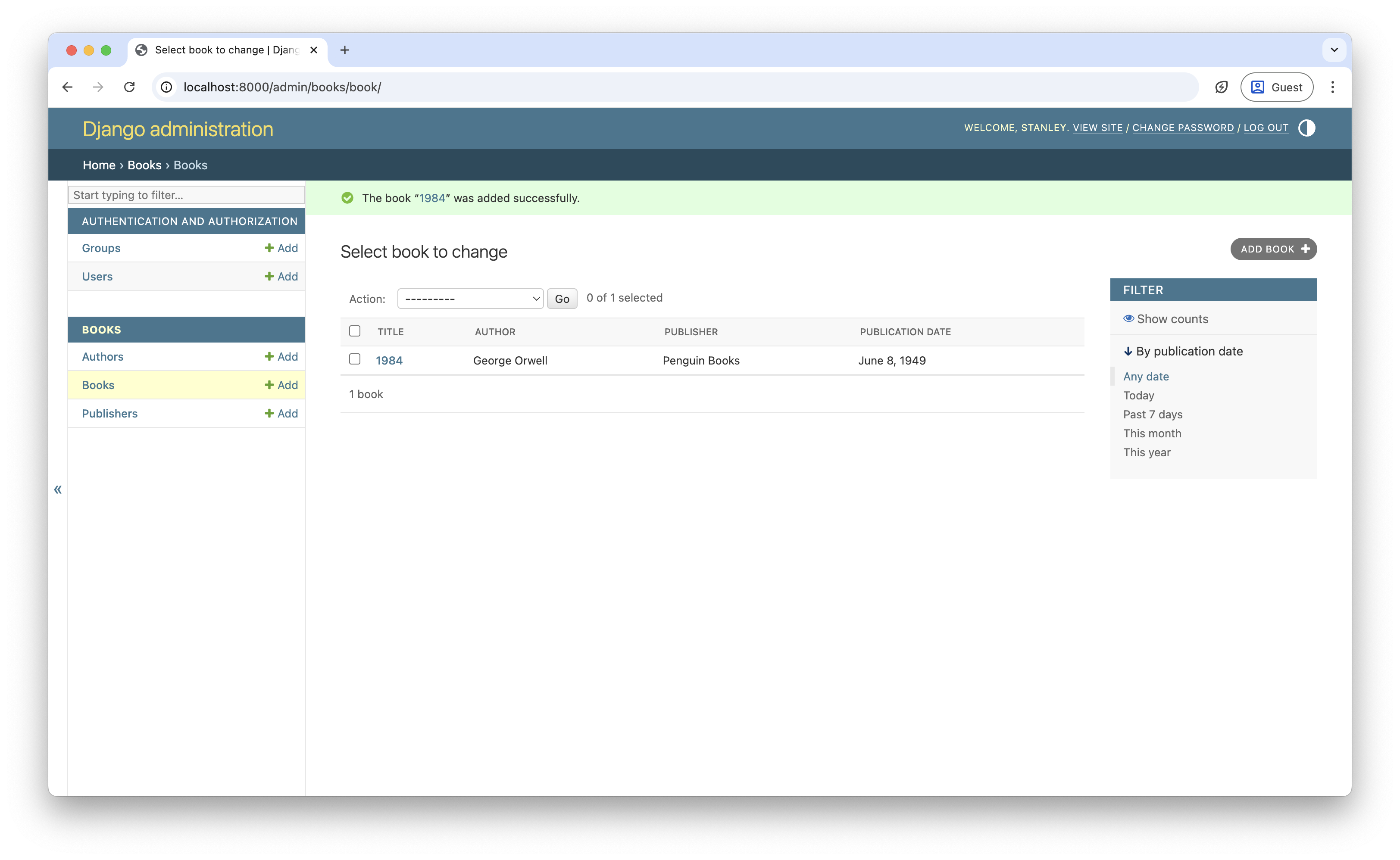The image size is (1400, 860).
Task: Open the Chrome three-dot menu
Action: coord(1332,87)
